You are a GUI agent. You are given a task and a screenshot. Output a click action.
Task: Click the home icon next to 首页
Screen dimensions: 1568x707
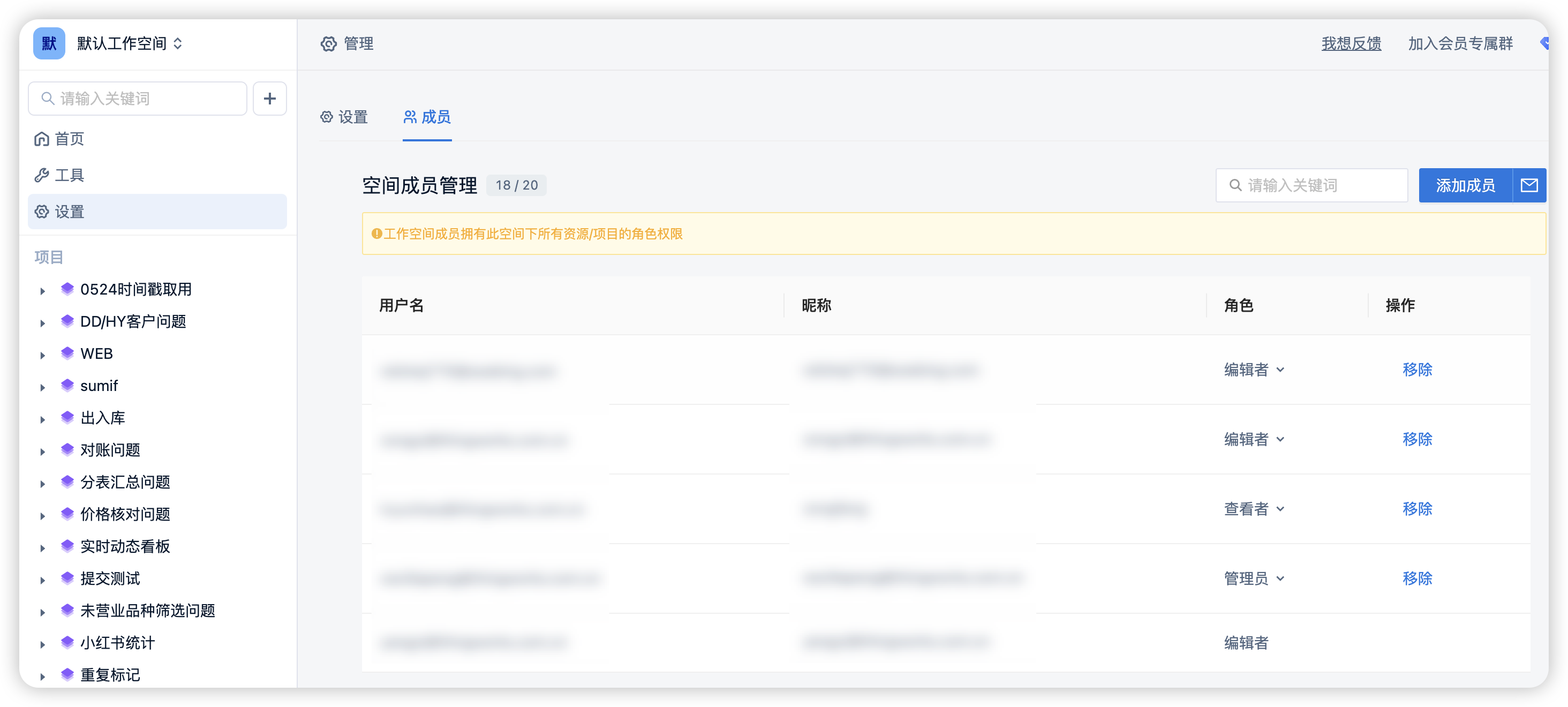(41, 139)
